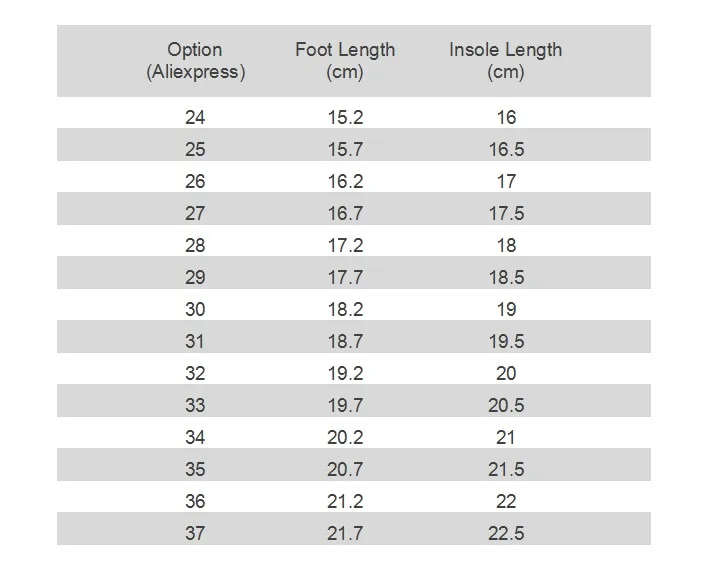Click foot length value 17.7
This screenshot has height=573, width=705.
[345, 278]
